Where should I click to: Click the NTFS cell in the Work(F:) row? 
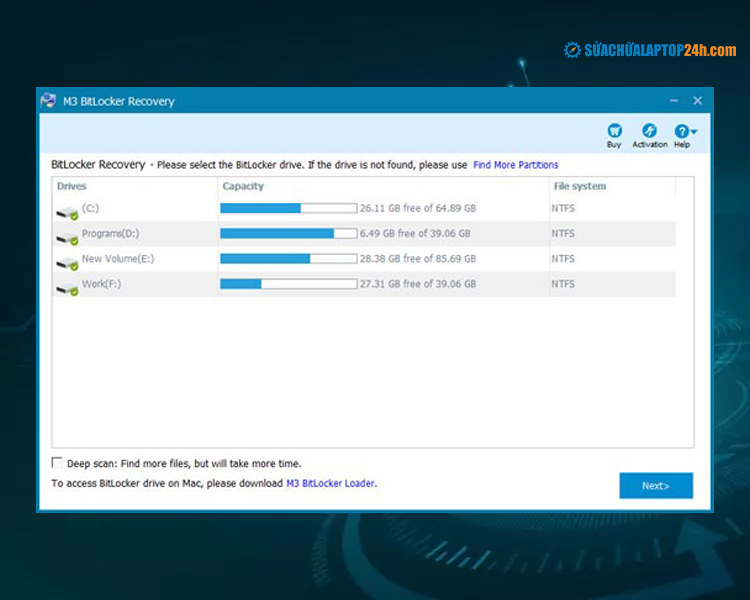pos(562,284)
